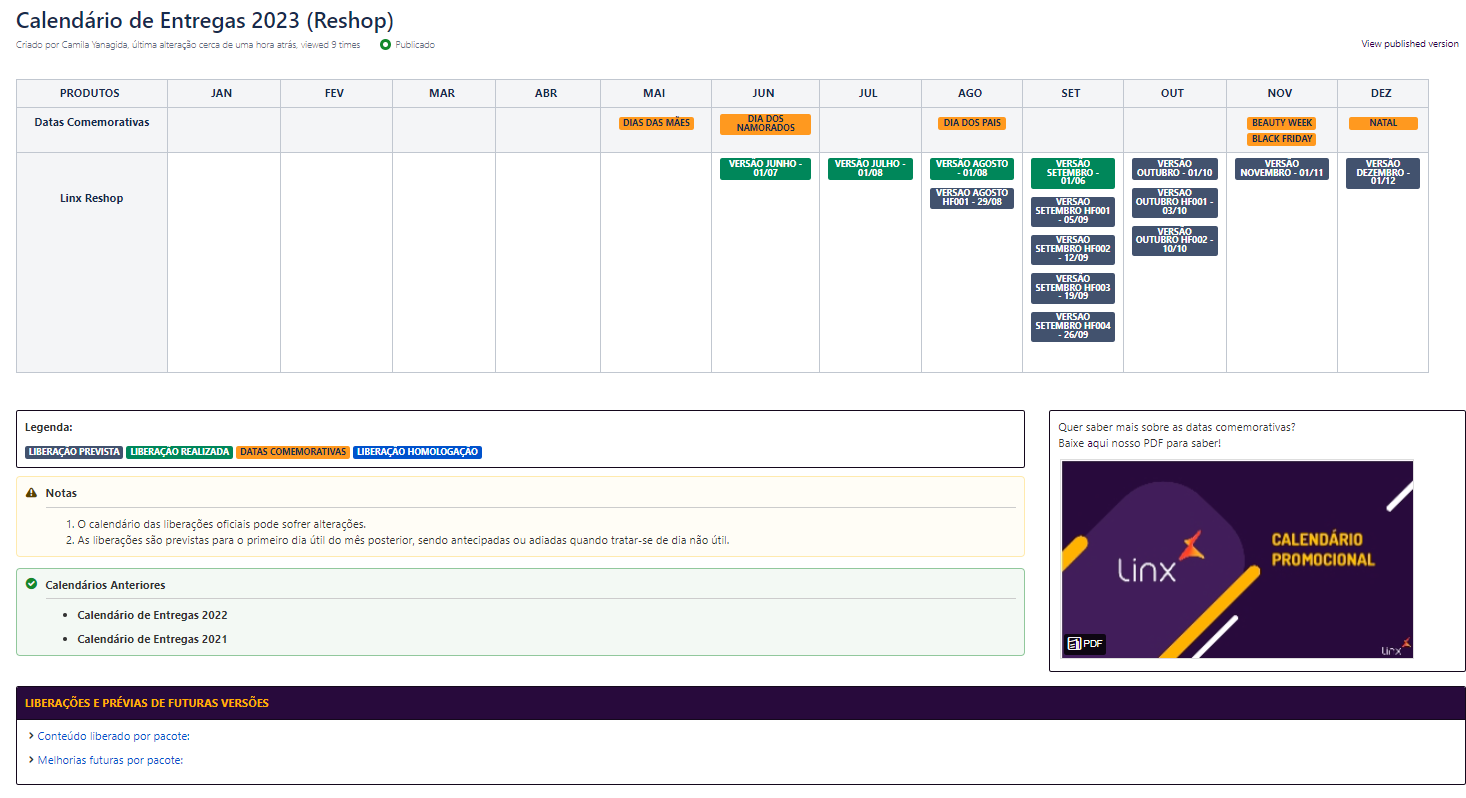Click the JUN column header
Viewport: 1466px width, 798px height.
[764, 93]
